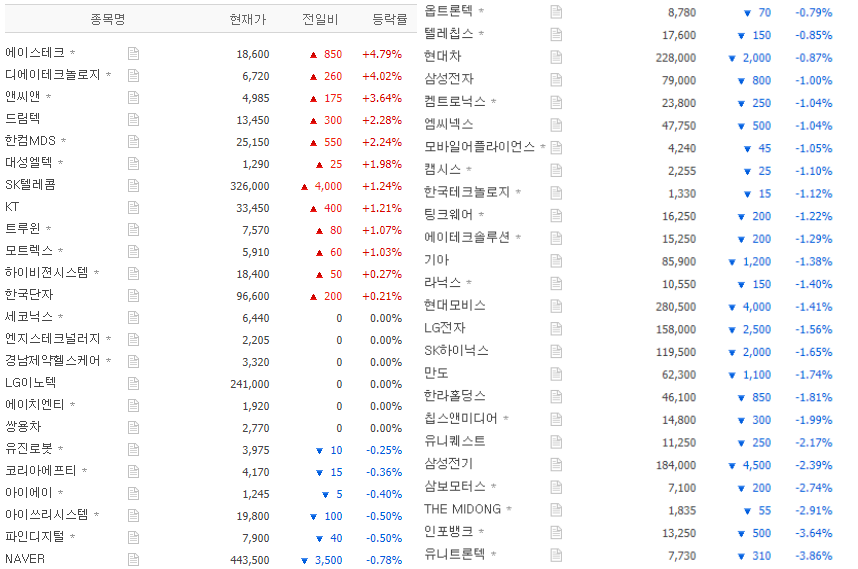Open the 아이에이 stock link

click(28, 493)
